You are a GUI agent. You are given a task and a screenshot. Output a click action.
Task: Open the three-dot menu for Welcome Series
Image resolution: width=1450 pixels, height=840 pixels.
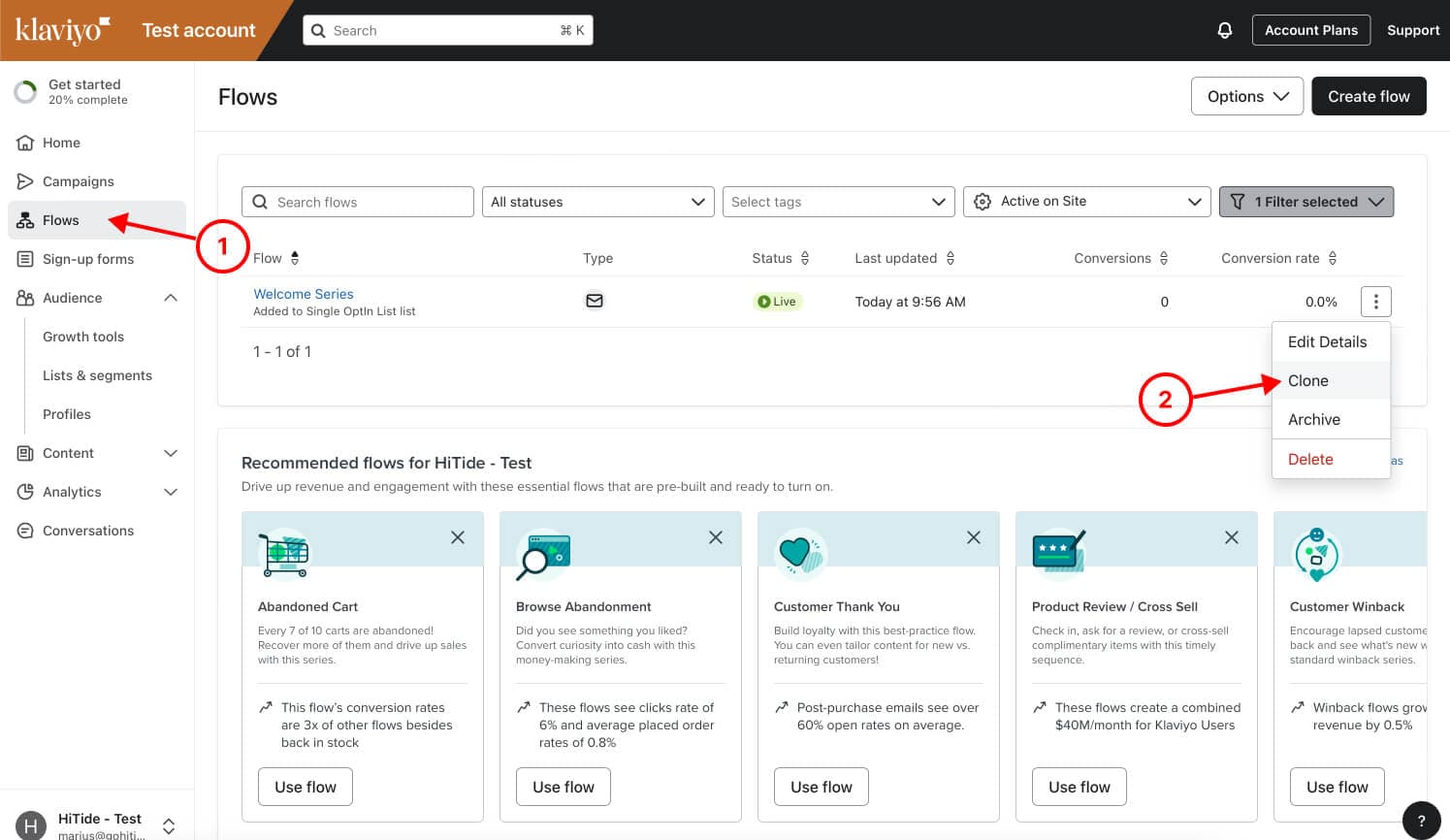(1375, 302)
